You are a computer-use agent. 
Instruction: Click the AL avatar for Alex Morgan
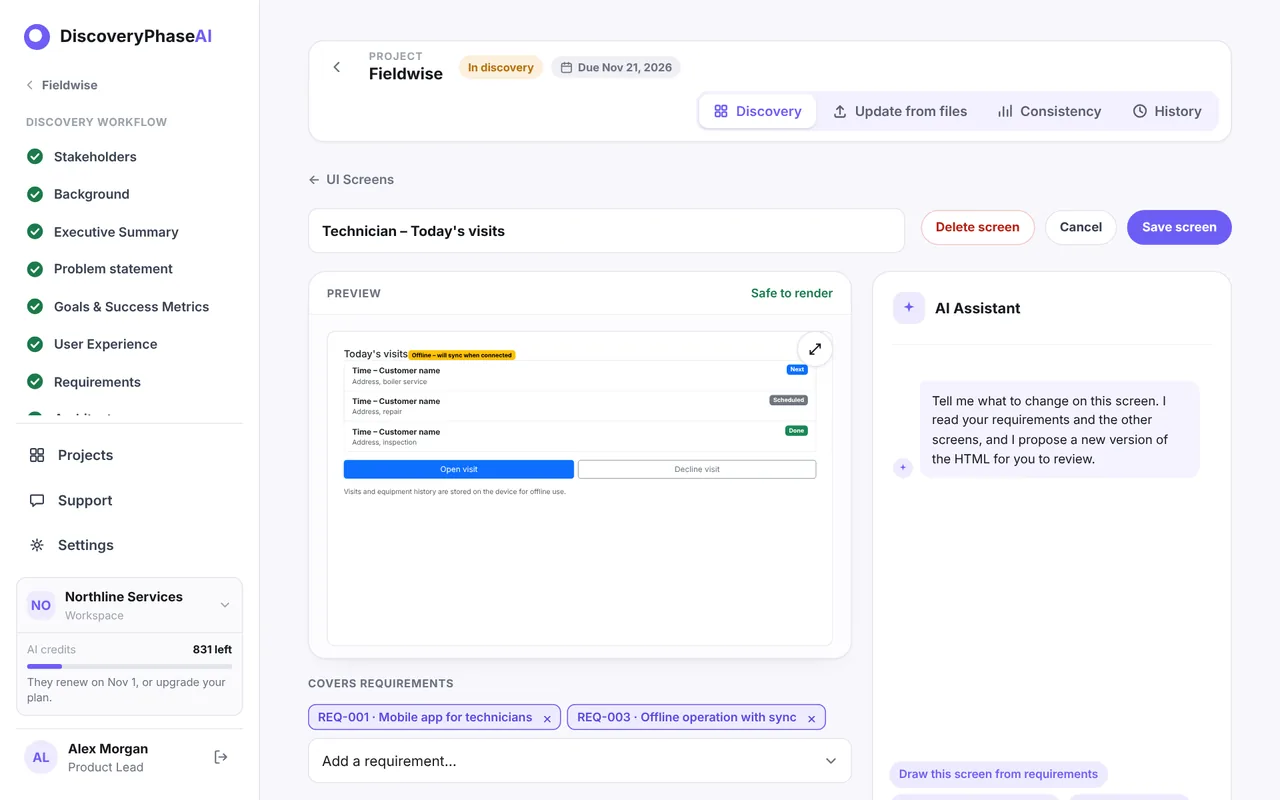coord(41,757)
